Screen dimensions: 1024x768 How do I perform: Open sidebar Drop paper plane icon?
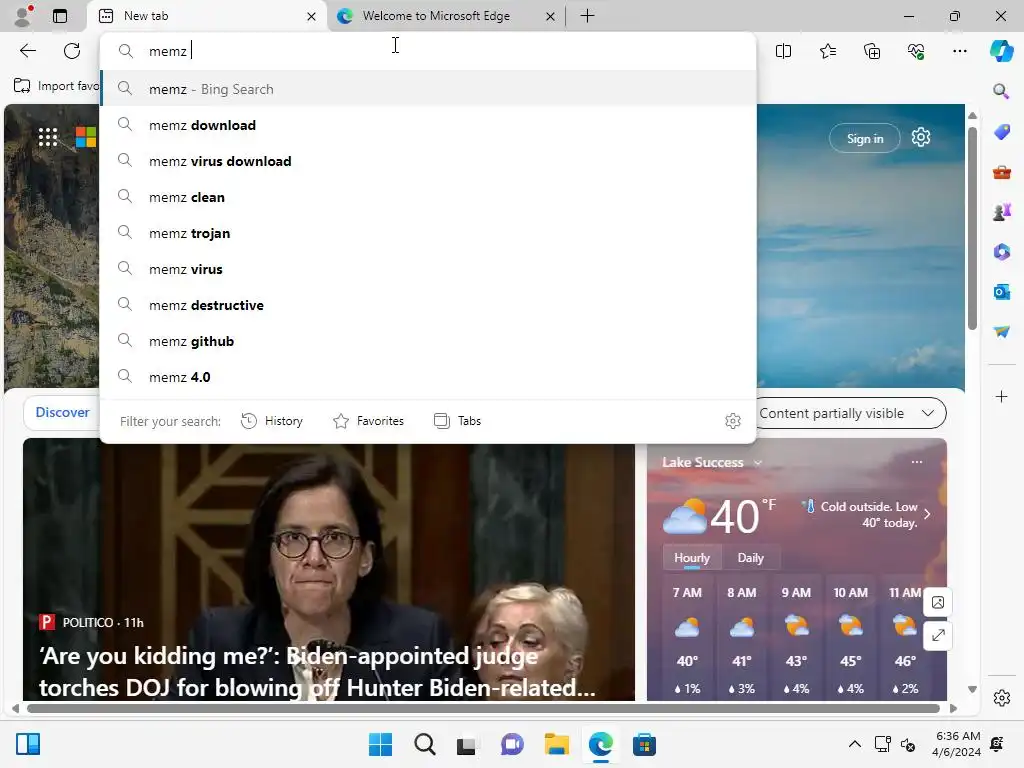point(1001,332)
